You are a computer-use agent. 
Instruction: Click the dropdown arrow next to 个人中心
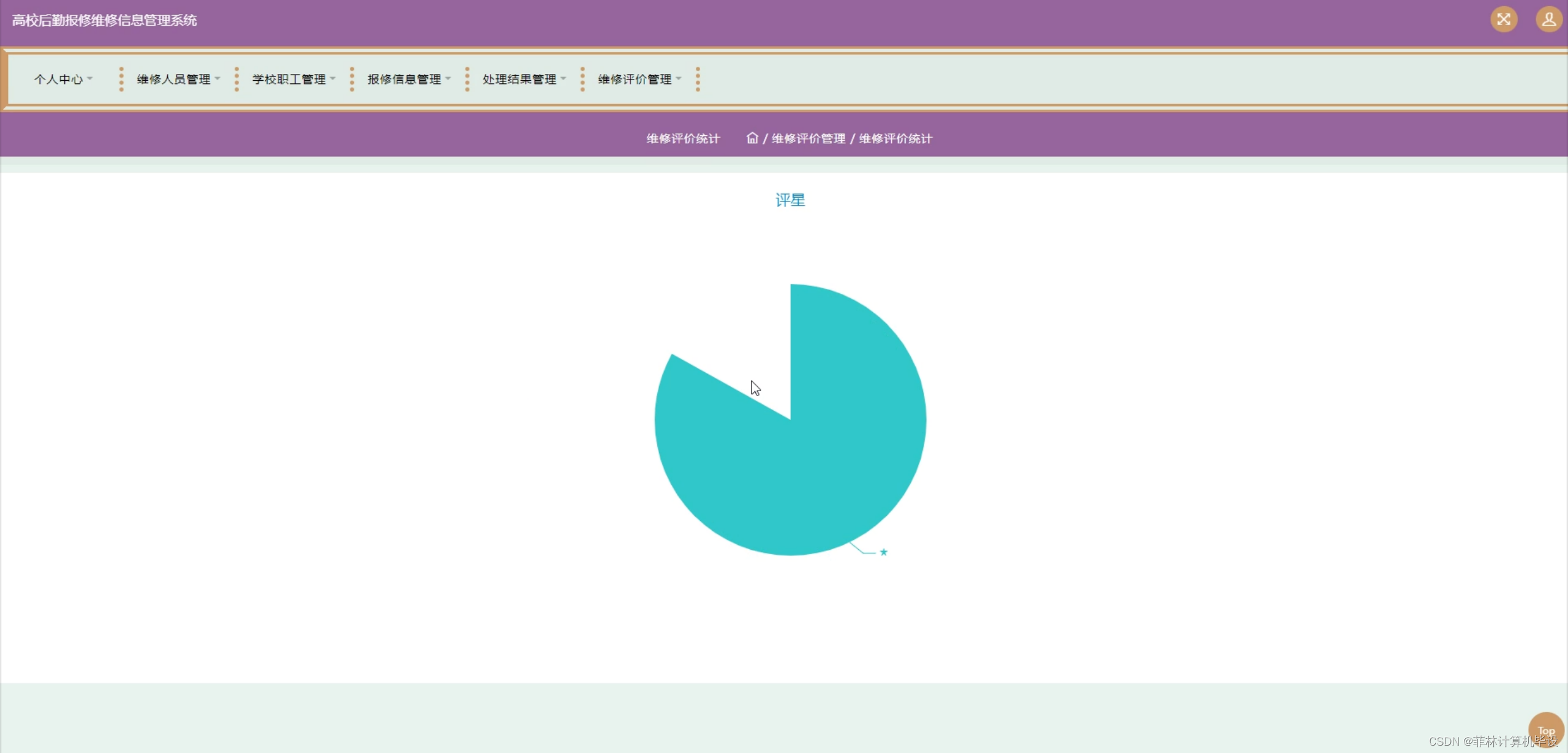tap(90, 79)
